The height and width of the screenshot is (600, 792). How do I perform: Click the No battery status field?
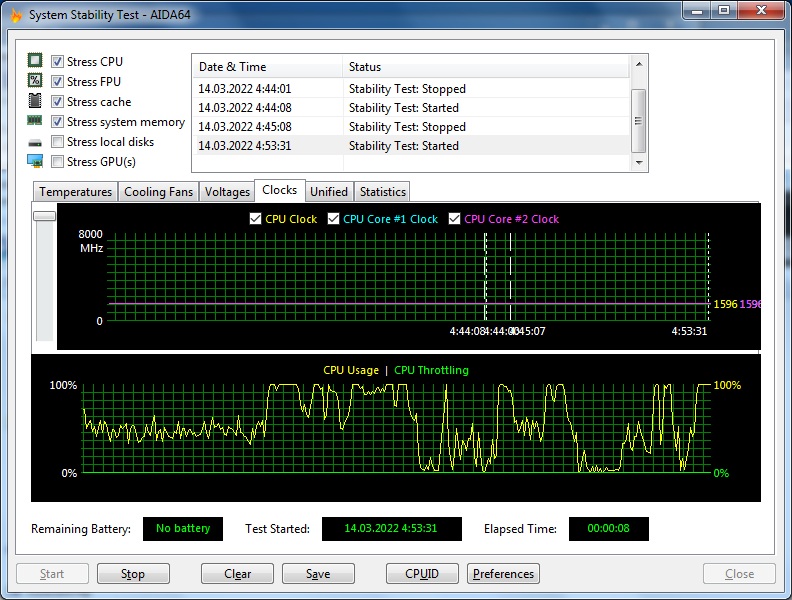(x=183, y=528)
